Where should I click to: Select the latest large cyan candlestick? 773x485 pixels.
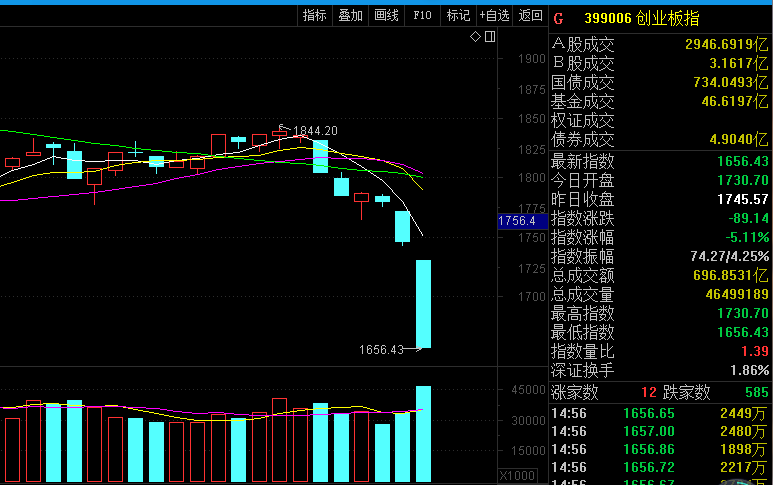pos(423,304)
